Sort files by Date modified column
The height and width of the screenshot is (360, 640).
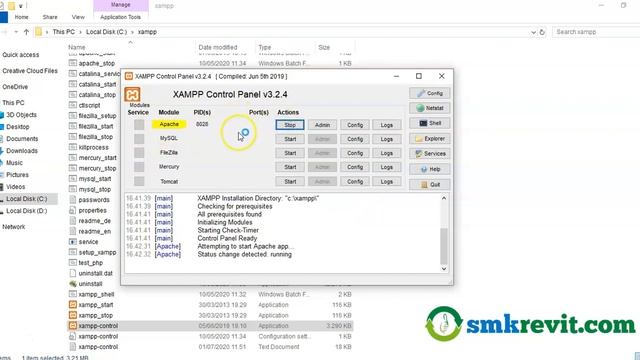(218, 47)
